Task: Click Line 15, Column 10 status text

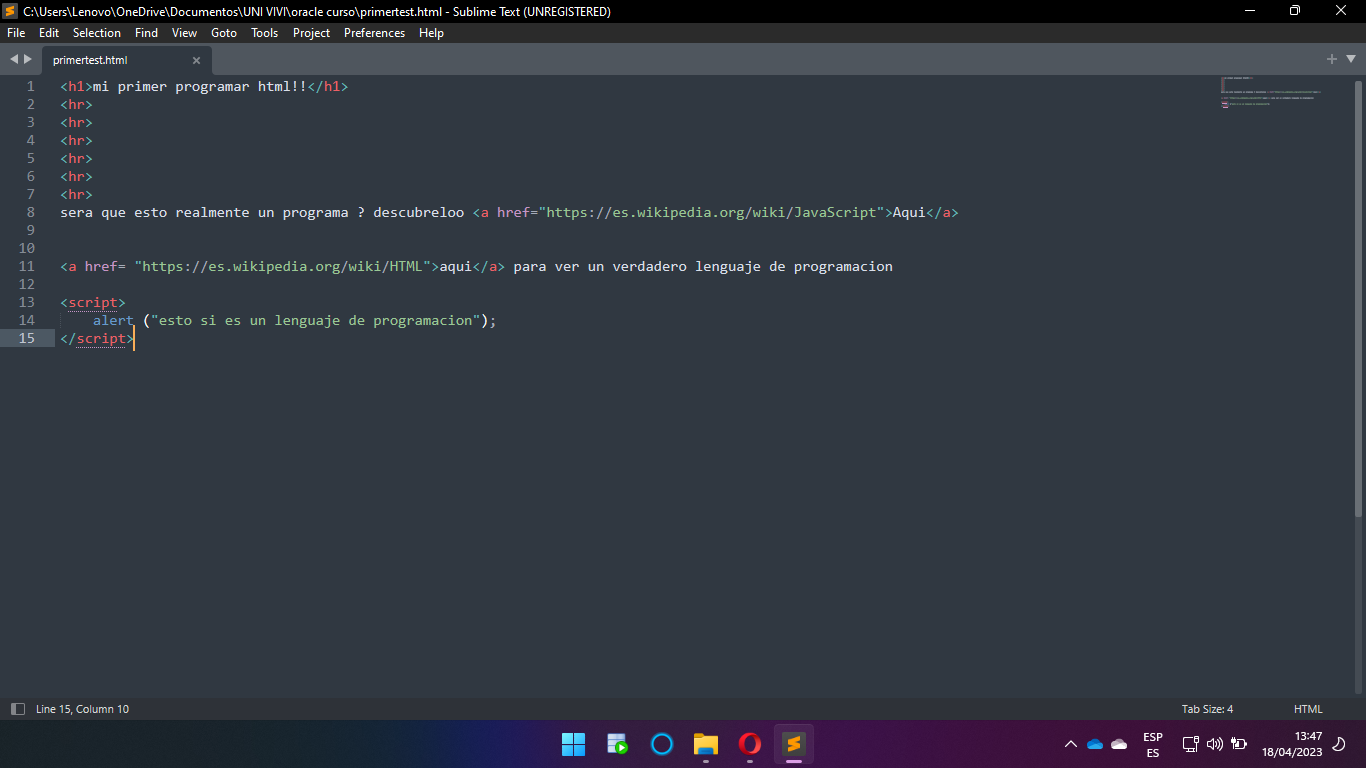Action: point(82,709)
